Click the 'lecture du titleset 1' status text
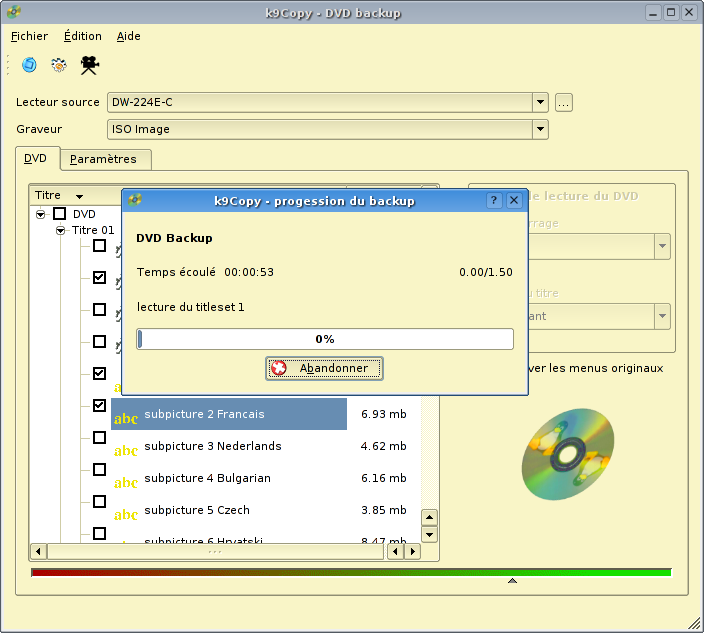The width and height of the screenshot is (704, 633). click(x=190, y=307)
